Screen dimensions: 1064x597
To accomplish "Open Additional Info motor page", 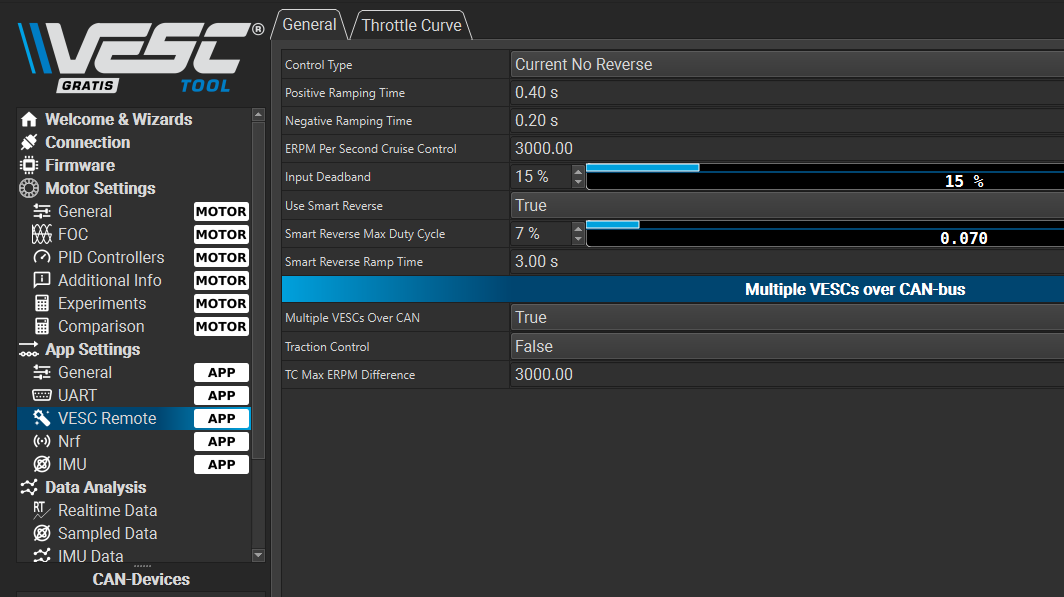I will (x=109, y=280).
